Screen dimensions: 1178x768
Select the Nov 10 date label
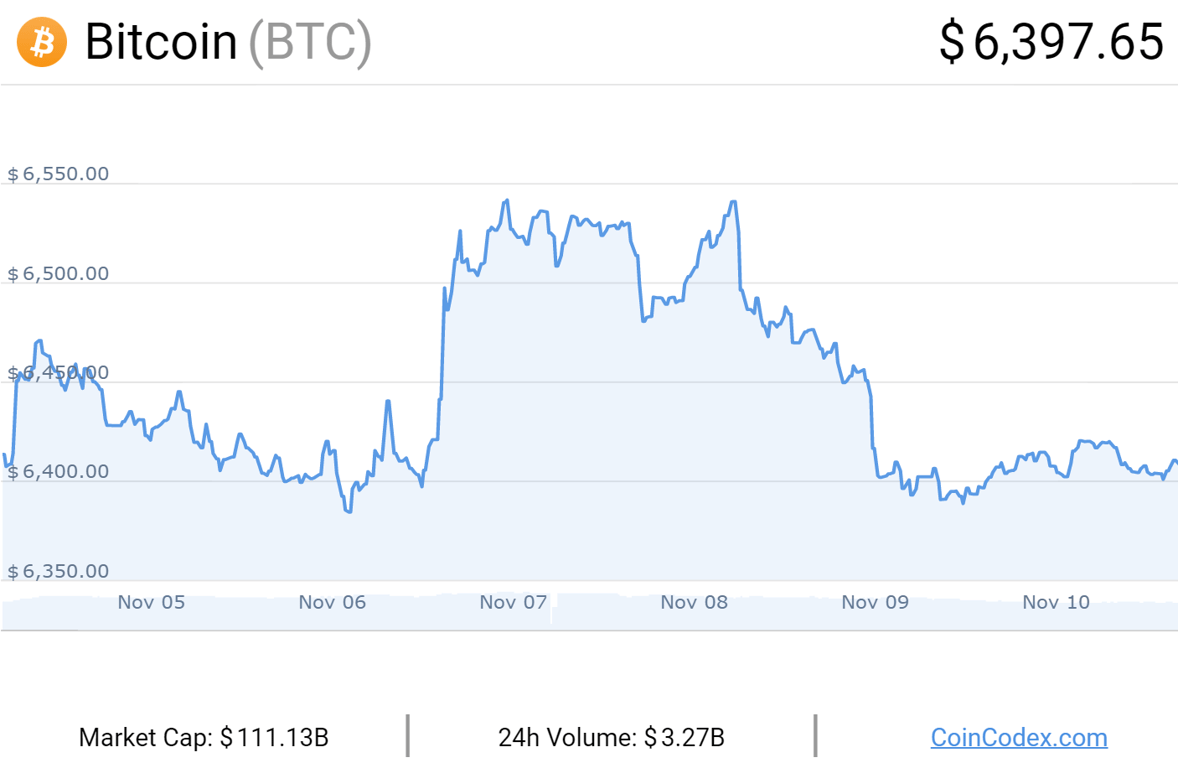click(x=1056, y=602)
